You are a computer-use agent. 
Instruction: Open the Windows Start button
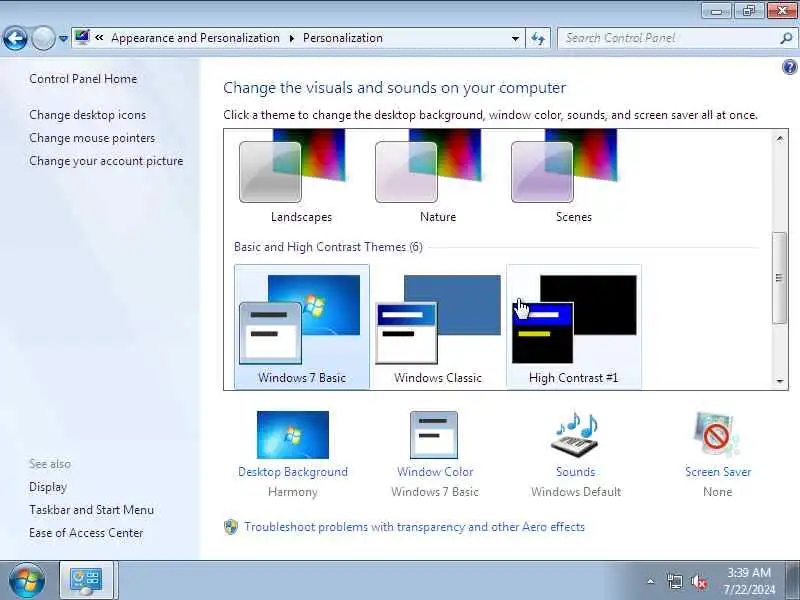pos(27,581)
